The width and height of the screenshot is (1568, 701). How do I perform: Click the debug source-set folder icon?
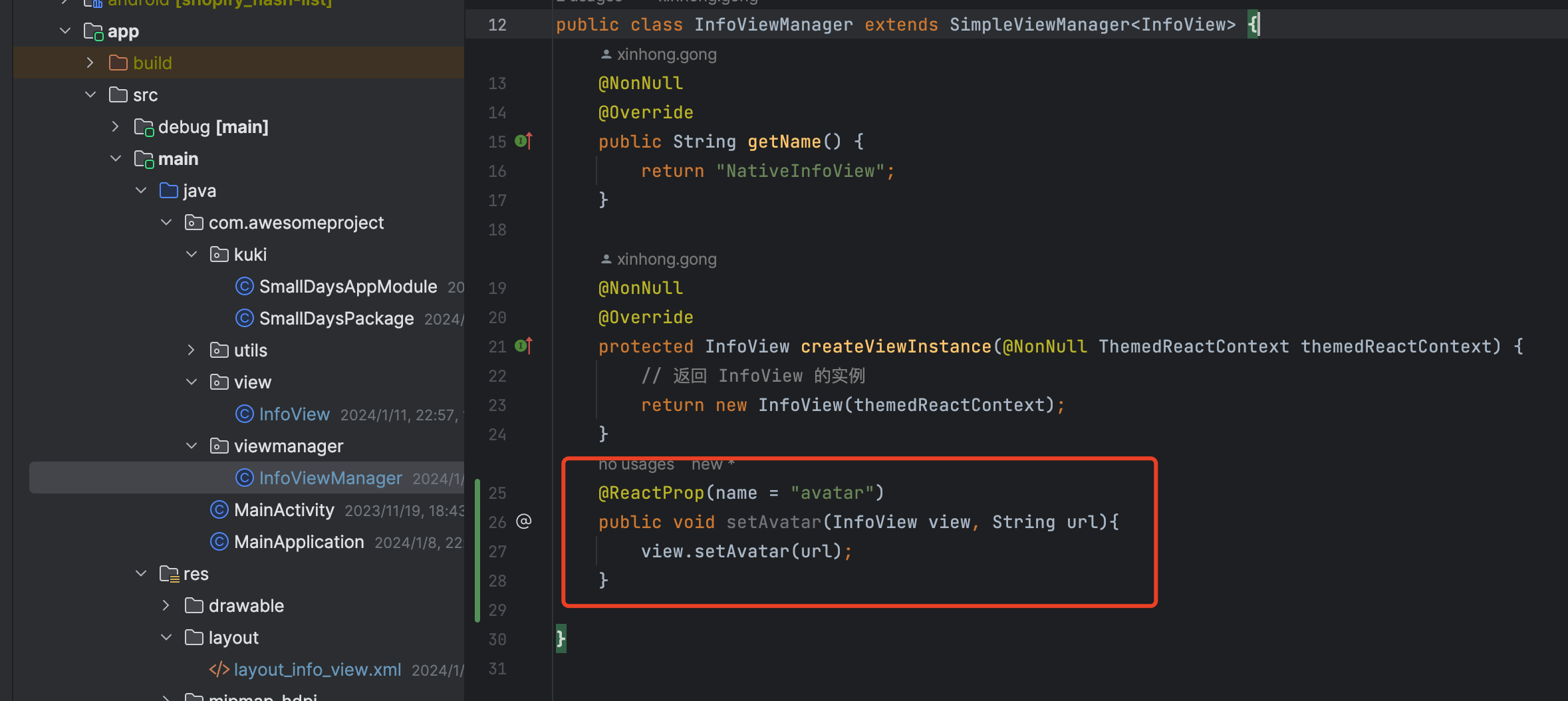click(x=144, y=127)
